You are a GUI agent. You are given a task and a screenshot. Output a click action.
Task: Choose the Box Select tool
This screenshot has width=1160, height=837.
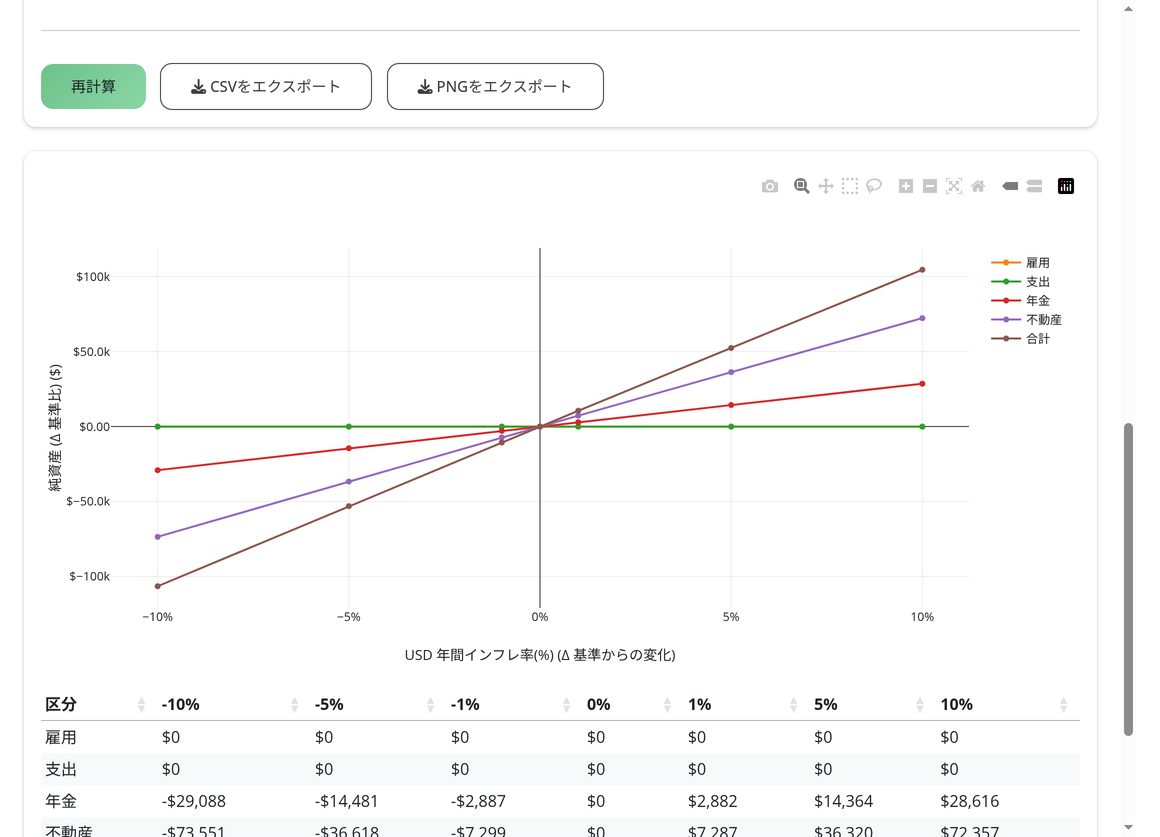point(850,186)
